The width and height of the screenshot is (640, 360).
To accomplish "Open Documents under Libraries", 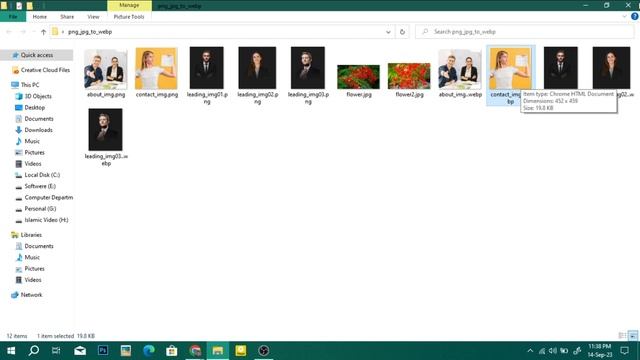I will point(39,247).
